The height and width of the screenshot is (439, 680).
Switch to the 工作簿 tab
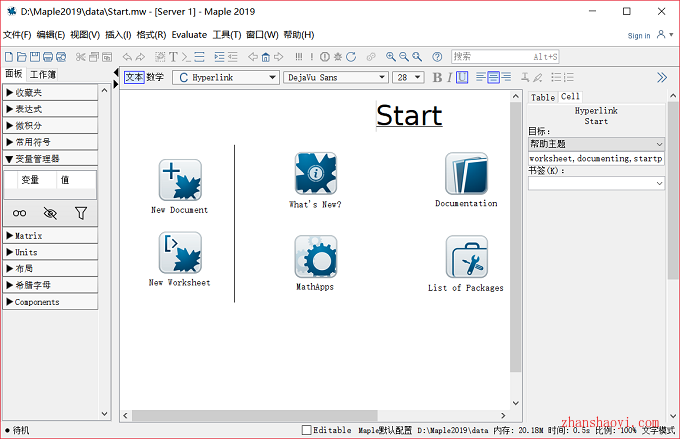[x=42, y=75]
